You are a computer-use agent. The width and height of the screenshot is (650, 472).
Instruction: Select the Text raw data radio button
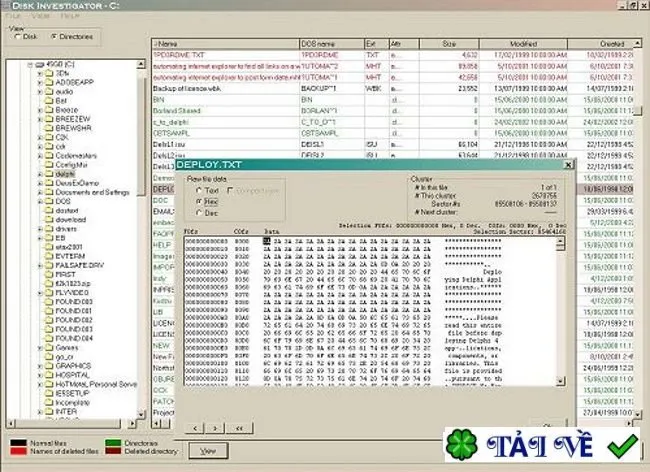click(x=199, y=191)
